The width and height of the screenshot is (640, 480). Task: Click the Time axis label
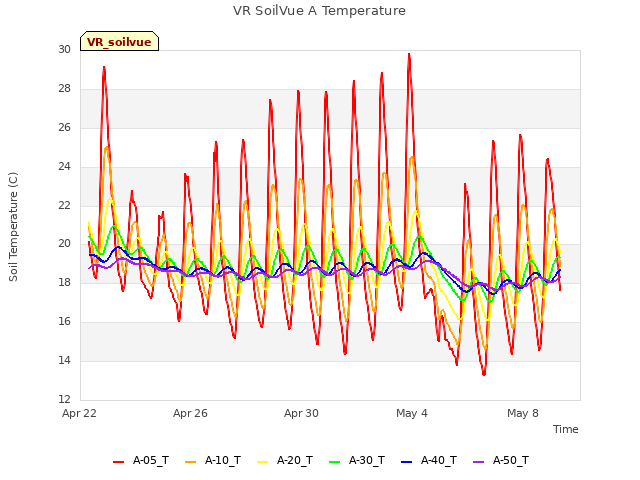click(566, 429)
